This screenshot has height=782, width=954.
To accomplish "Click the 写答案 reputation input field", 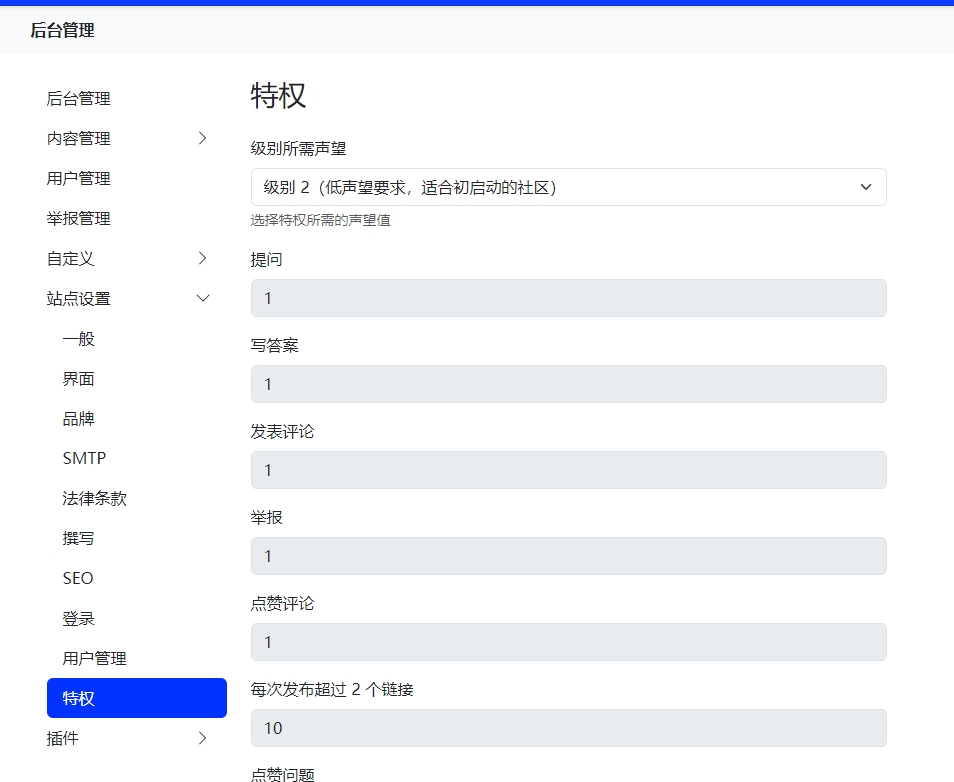I will coord(568,384).
